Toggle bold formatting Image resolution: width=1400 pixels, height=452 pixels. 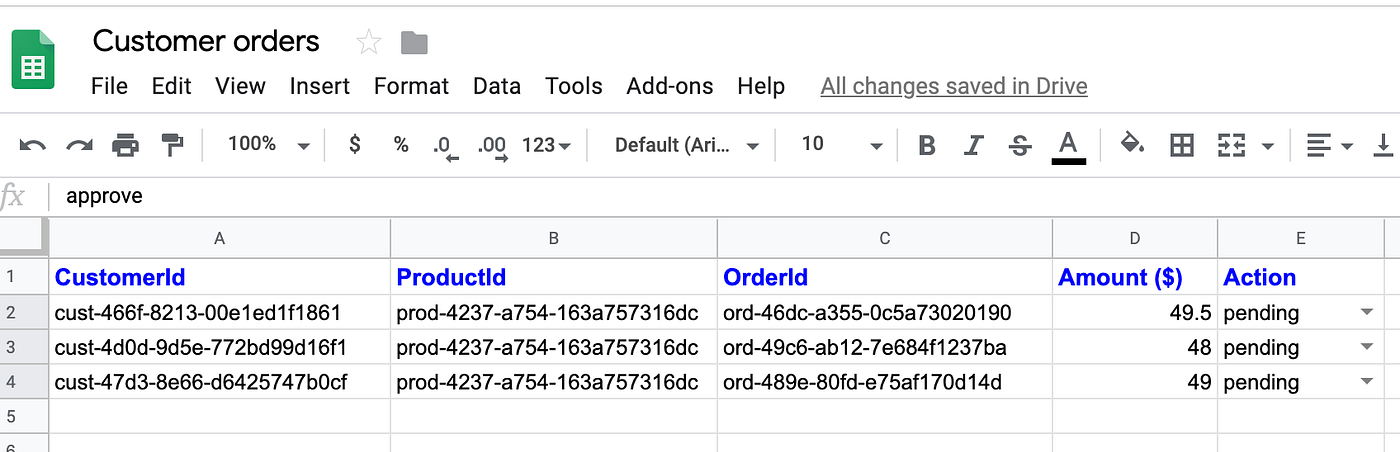coord(927,146)
